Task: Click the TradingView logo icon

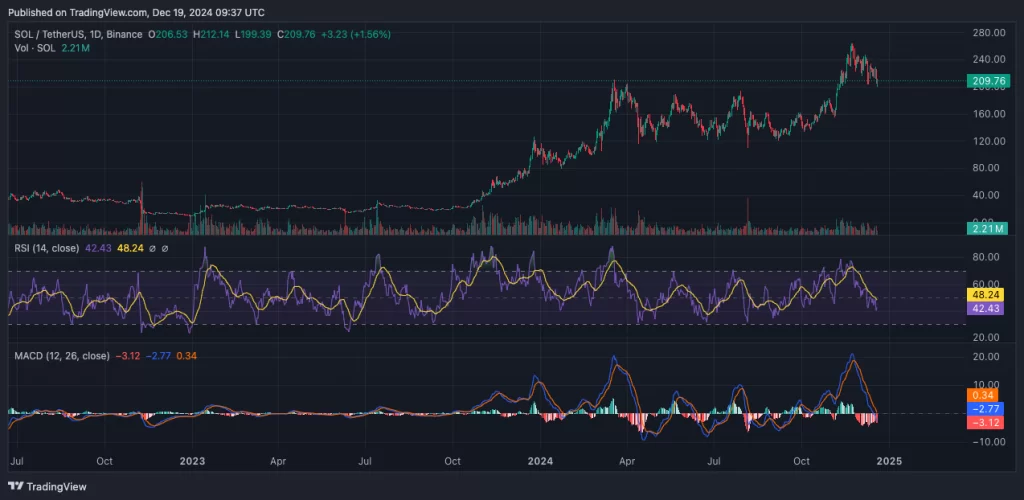Action: click(15, 486)
